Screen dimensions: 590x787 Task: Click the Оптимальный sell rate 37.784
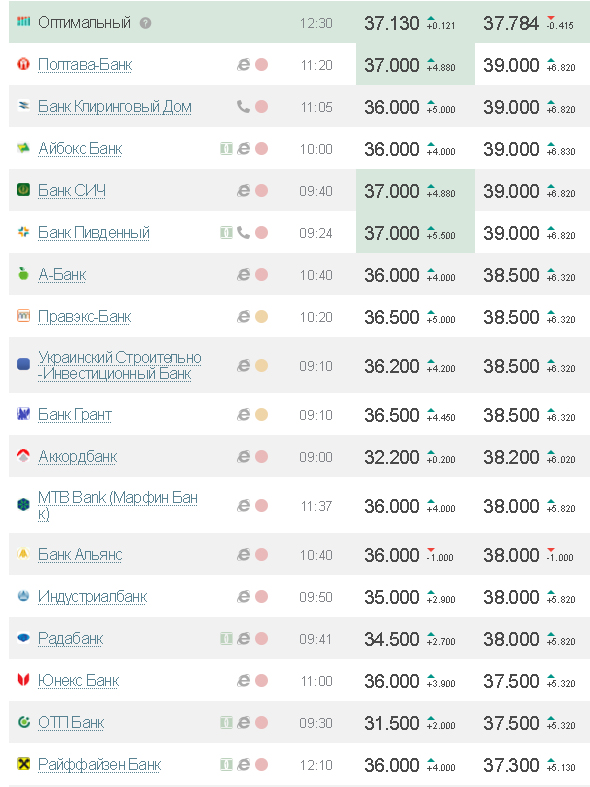(x=511, y=23)
